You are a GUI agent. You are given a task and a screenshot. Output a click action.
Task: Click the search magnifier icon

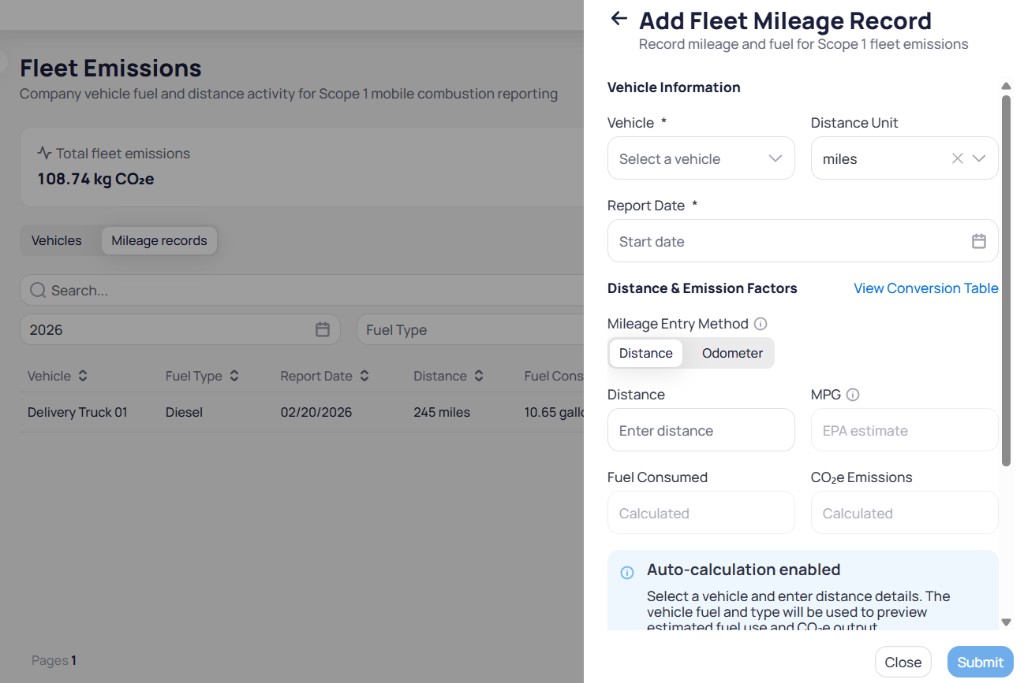point(38,290)
